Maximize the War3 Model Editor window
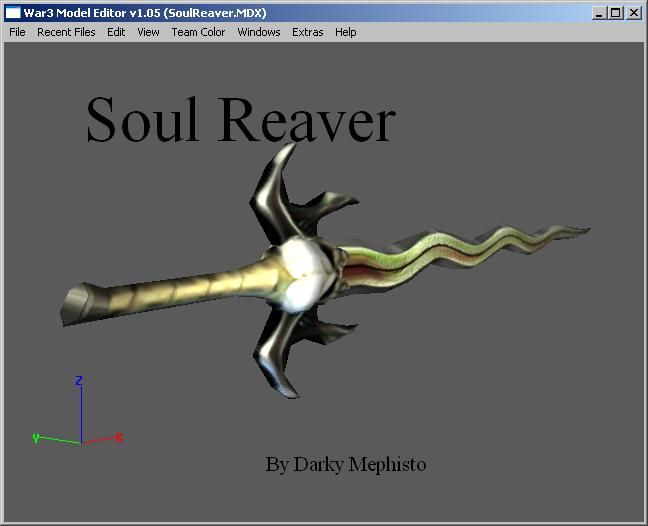This screenshot has width=648, height=526. click(x=616, y=13)
